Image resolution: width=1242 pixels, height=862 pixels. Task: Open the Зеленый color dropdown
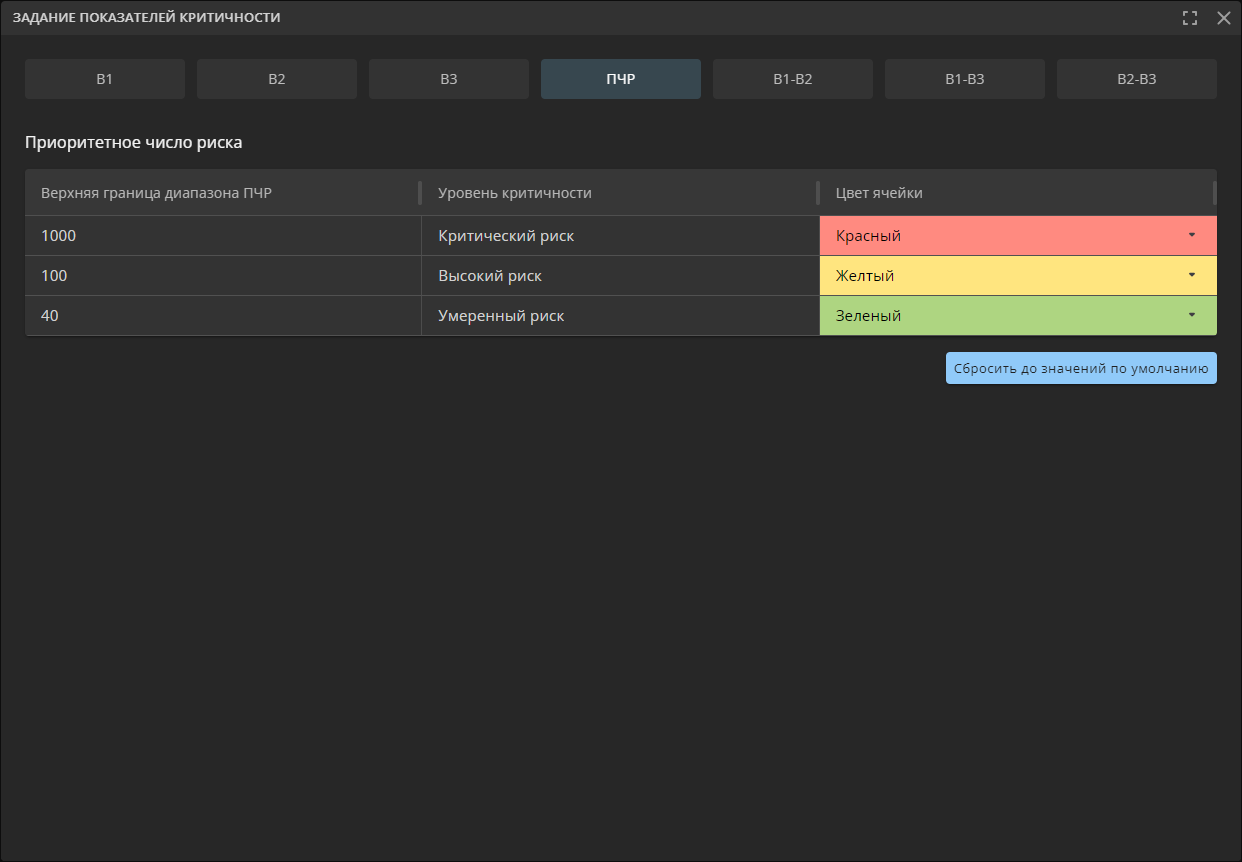(x=1018, y=316)
